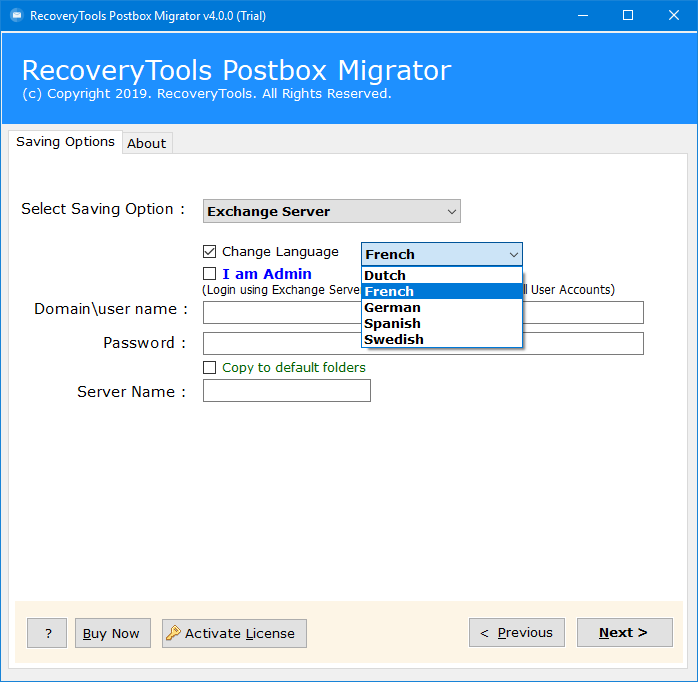Screen dimensions: 698x682
Task: Choose Dutch from the language list
Action: (x=441, y=275)
